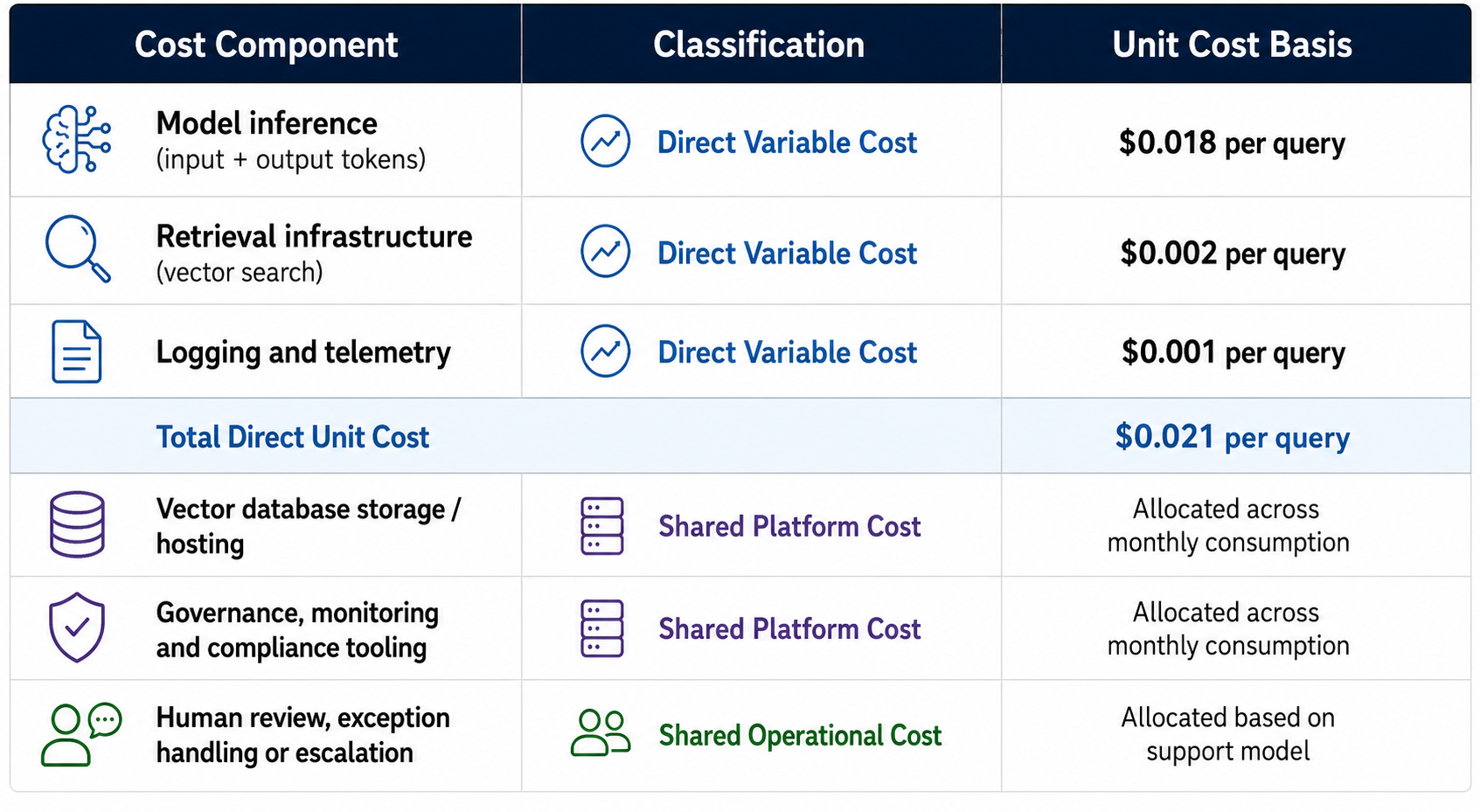Click "Allocated based on support model" text

[x=1228, y=734]
